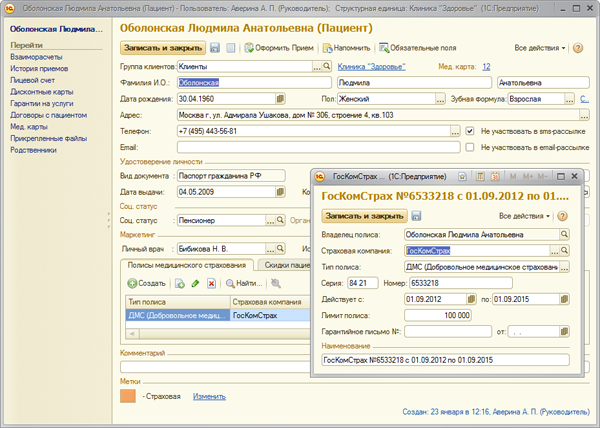Click Изменить link next to Страховая label
600x428 pixels.
click(x=209, y=396)
